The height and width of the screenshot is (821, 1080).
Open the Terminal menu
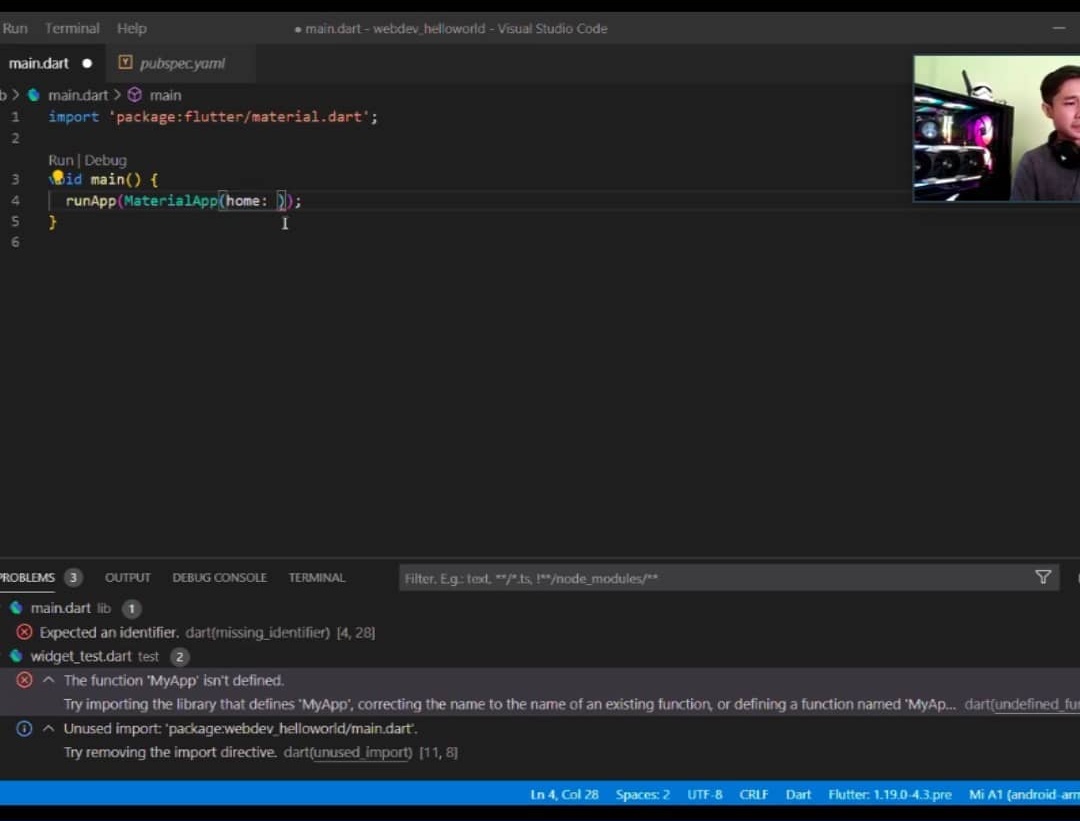(x=72, y=28)
